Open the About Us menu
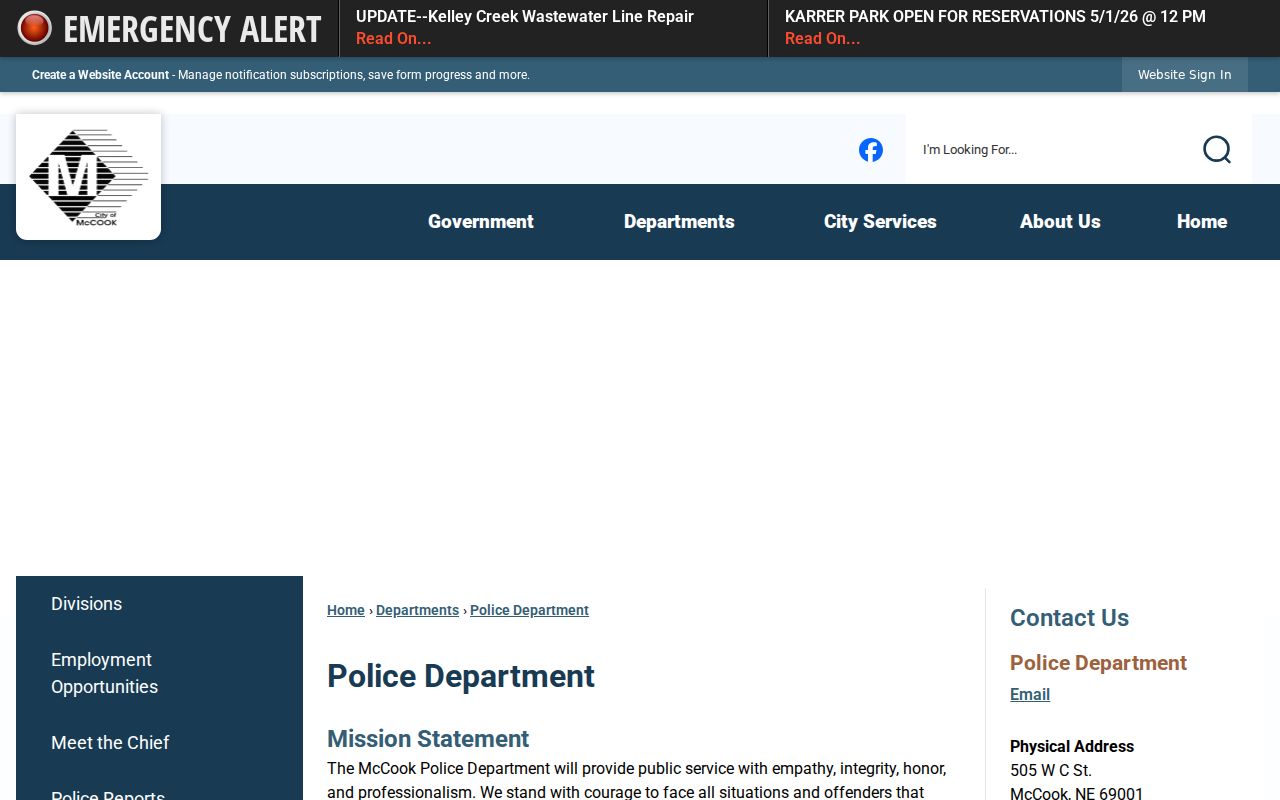1280x800 pixels. coord(1060,222)
